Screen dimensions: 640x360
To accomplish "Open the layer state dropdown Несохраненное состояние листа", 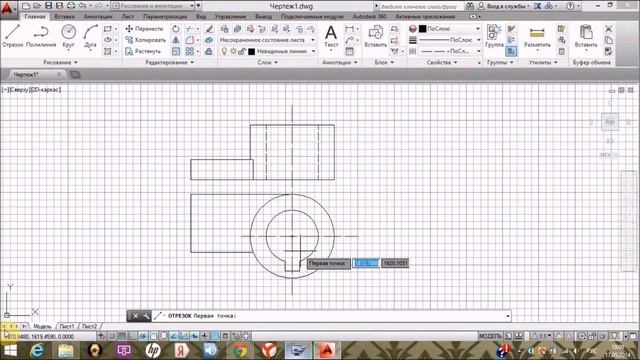I will point(267,40).
